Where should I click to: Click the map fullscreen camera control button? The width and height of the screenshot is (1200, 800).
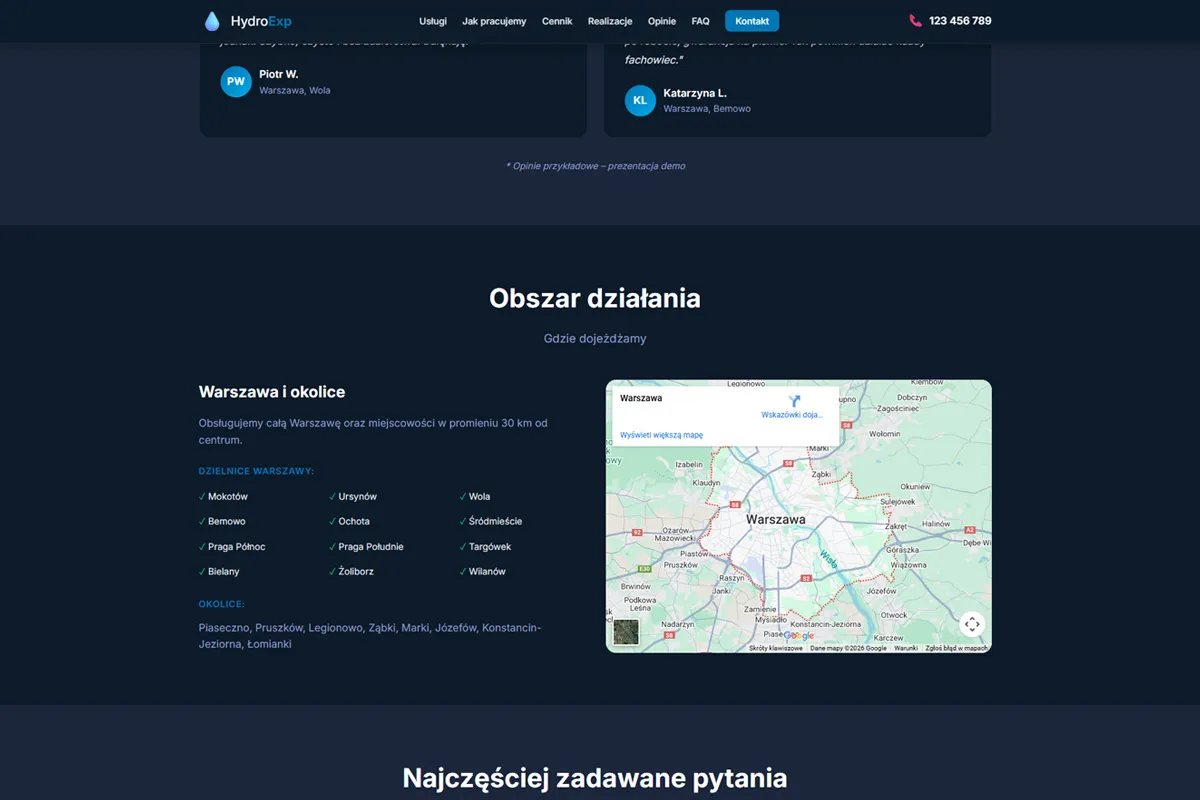(972, 624)
